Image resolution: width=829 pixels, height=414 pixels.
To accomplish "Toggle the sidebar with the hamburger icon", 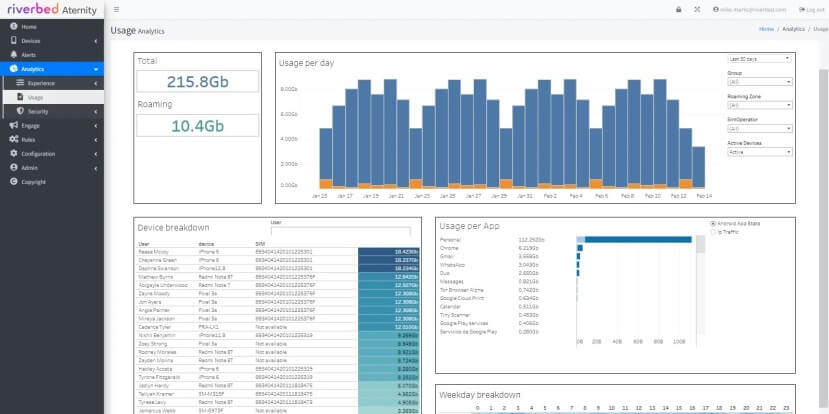I will [117, 9].
